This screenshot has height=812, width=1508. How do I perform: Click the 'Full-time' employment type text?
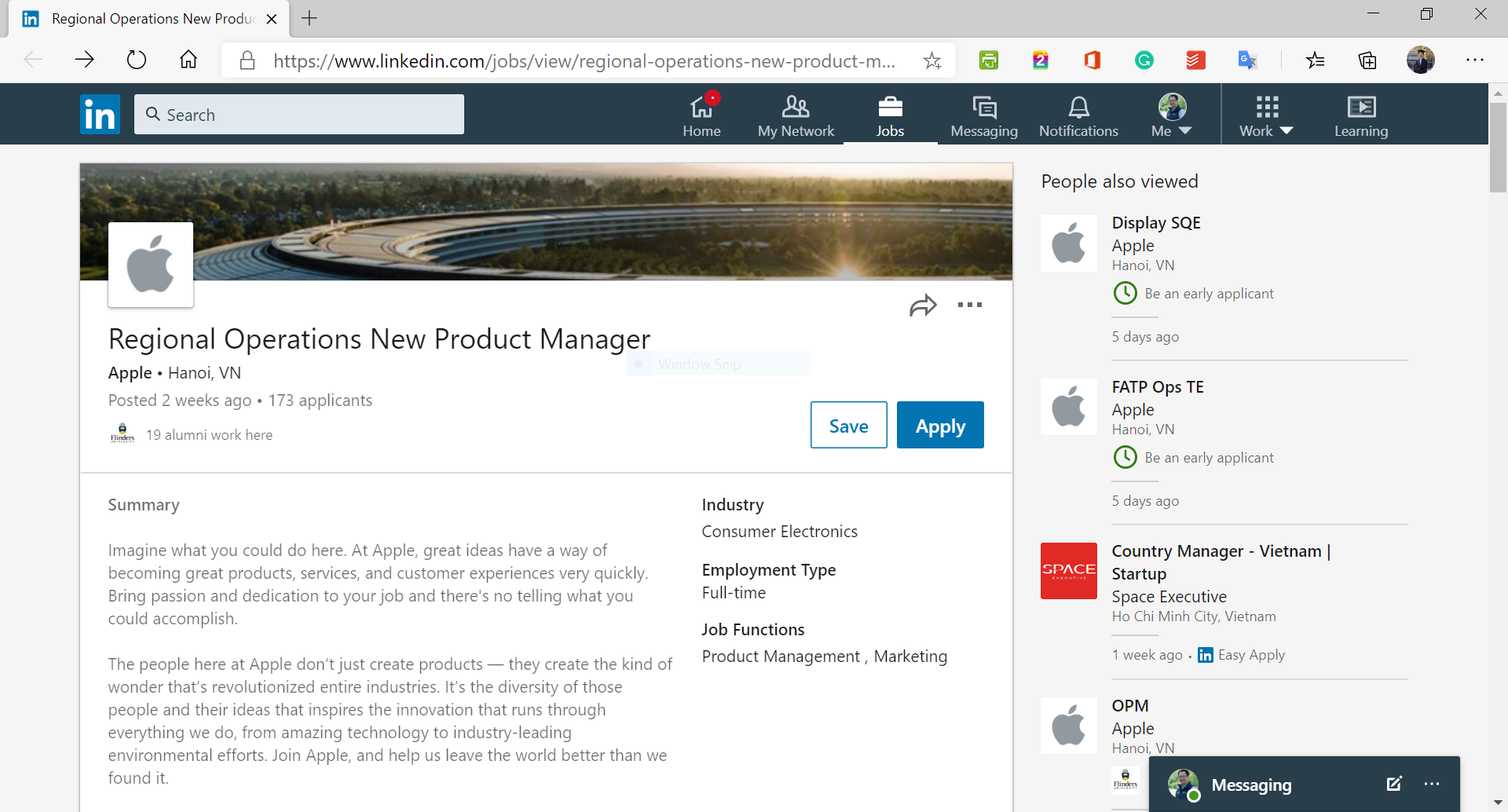[x=734, y=593]
